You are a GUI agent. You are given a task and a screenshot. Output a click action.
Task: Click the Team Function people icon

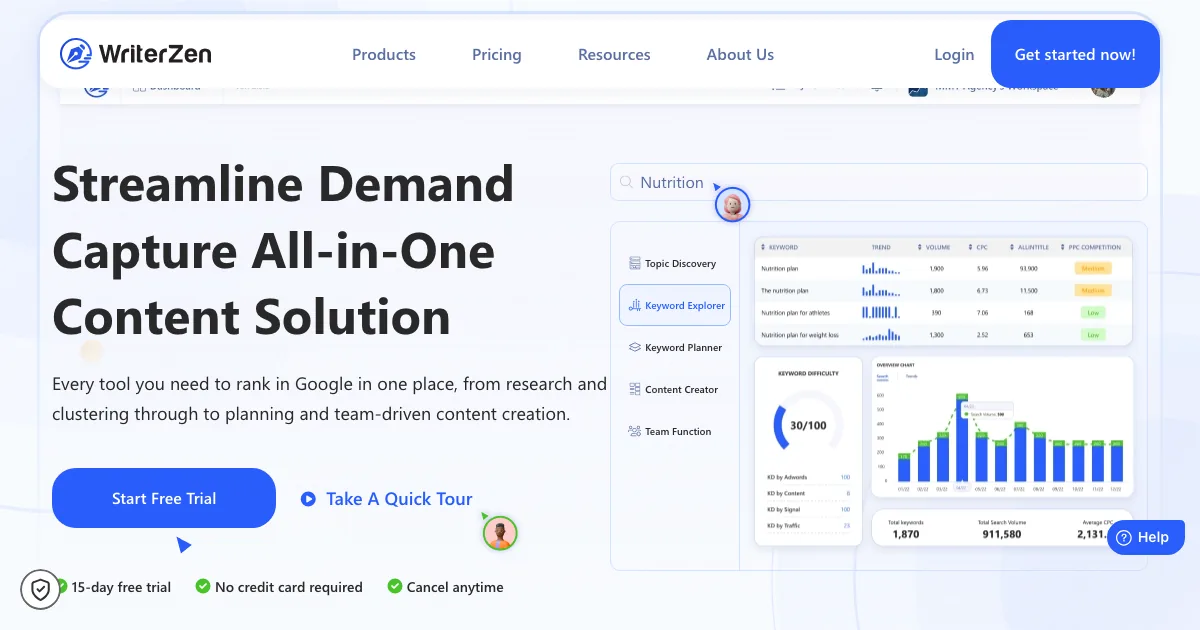click(634, 432)
